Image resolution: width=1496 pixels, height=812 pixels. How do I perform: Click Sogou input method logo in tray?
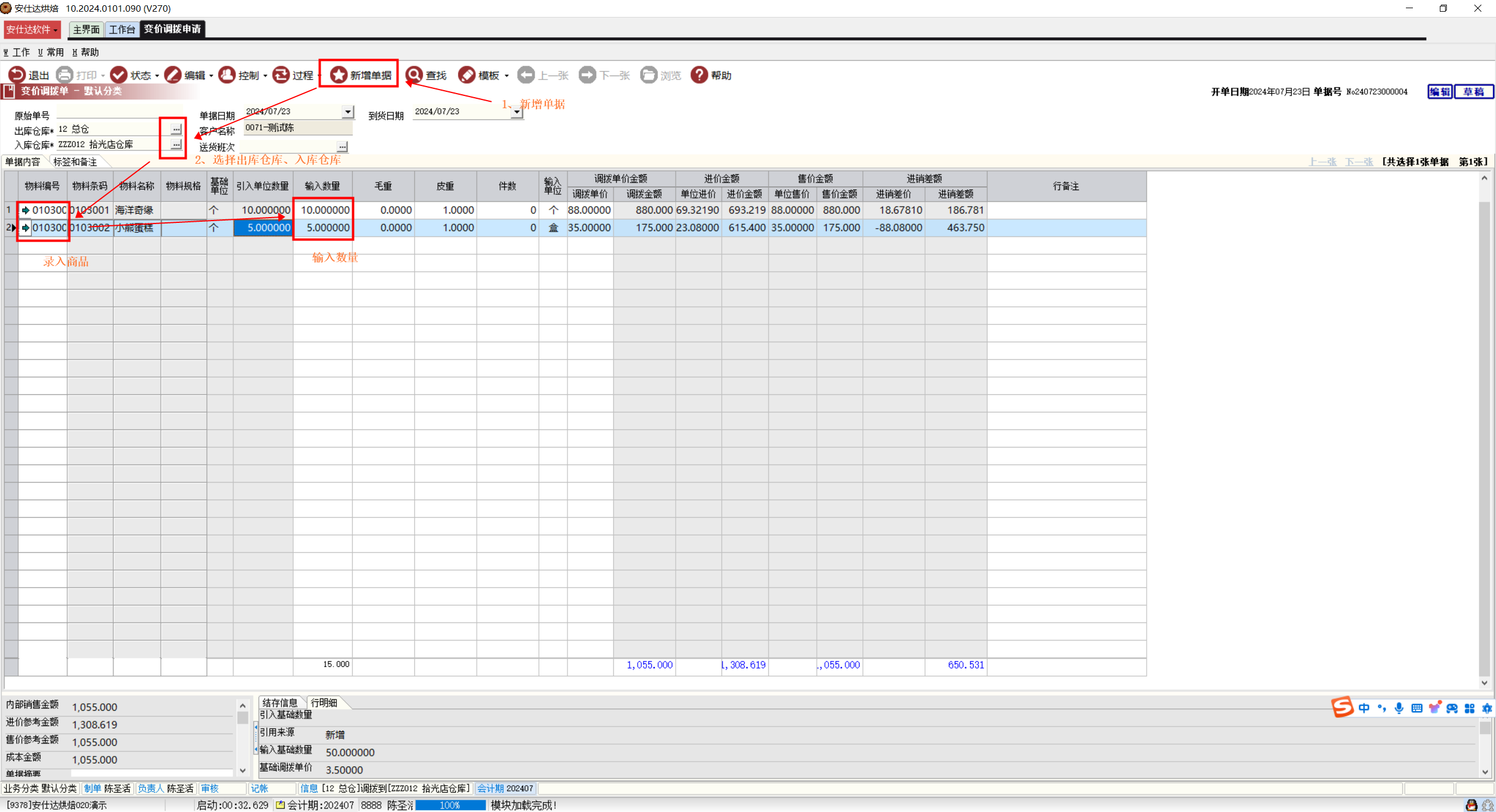1342,707
